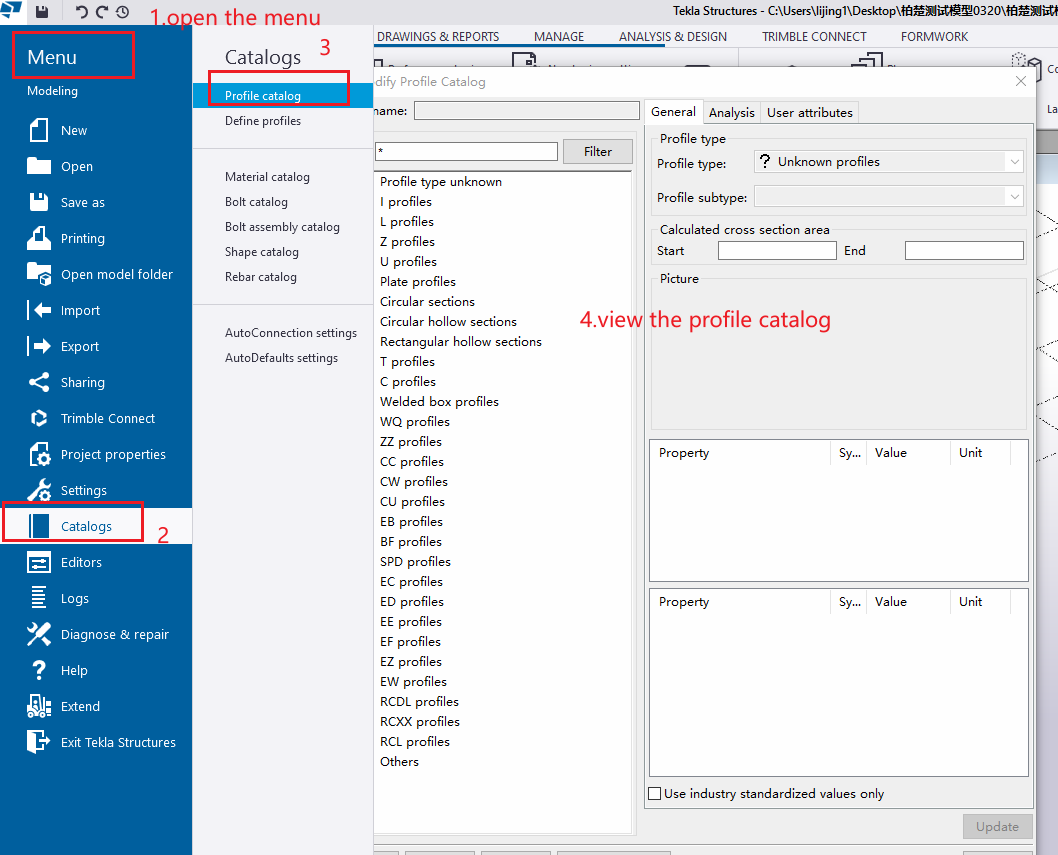Redo the action with the redo arrow
Image resolution: width=1058 pixels, height=855 pixels.
pos(102,11)
